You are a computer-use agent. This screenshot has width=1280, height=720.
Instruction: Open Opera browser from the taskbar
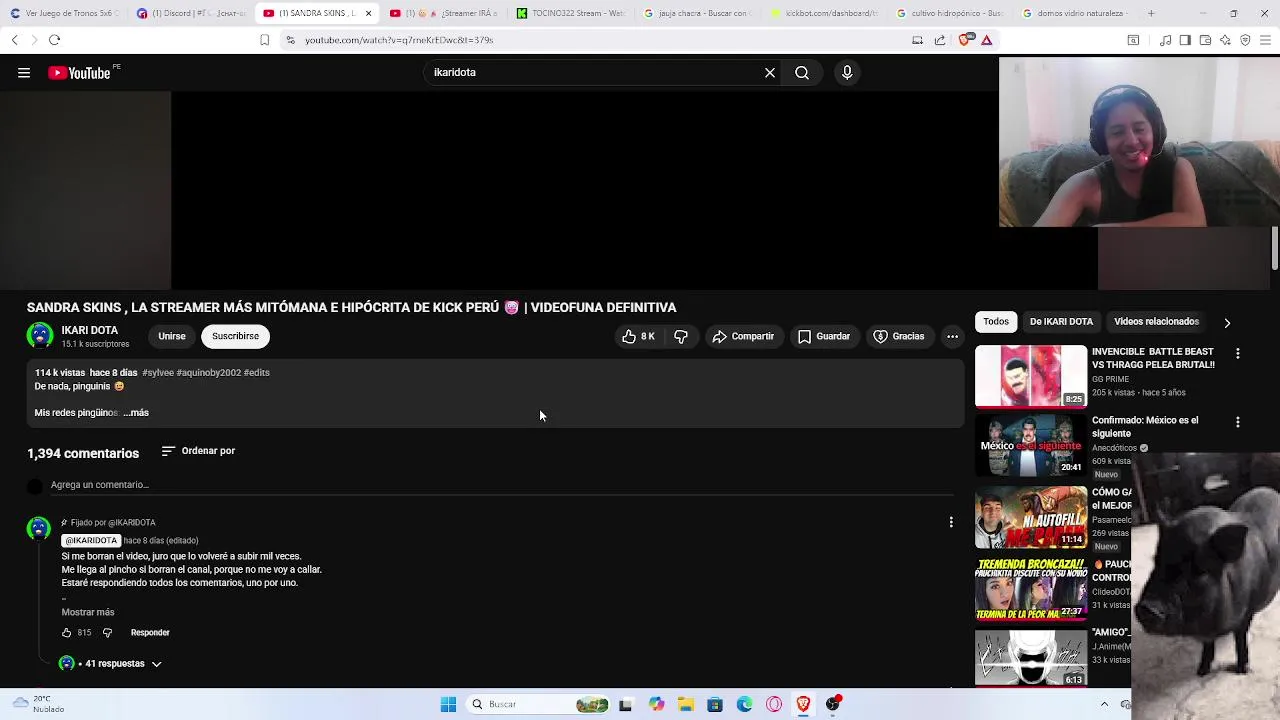click(773, 704)
